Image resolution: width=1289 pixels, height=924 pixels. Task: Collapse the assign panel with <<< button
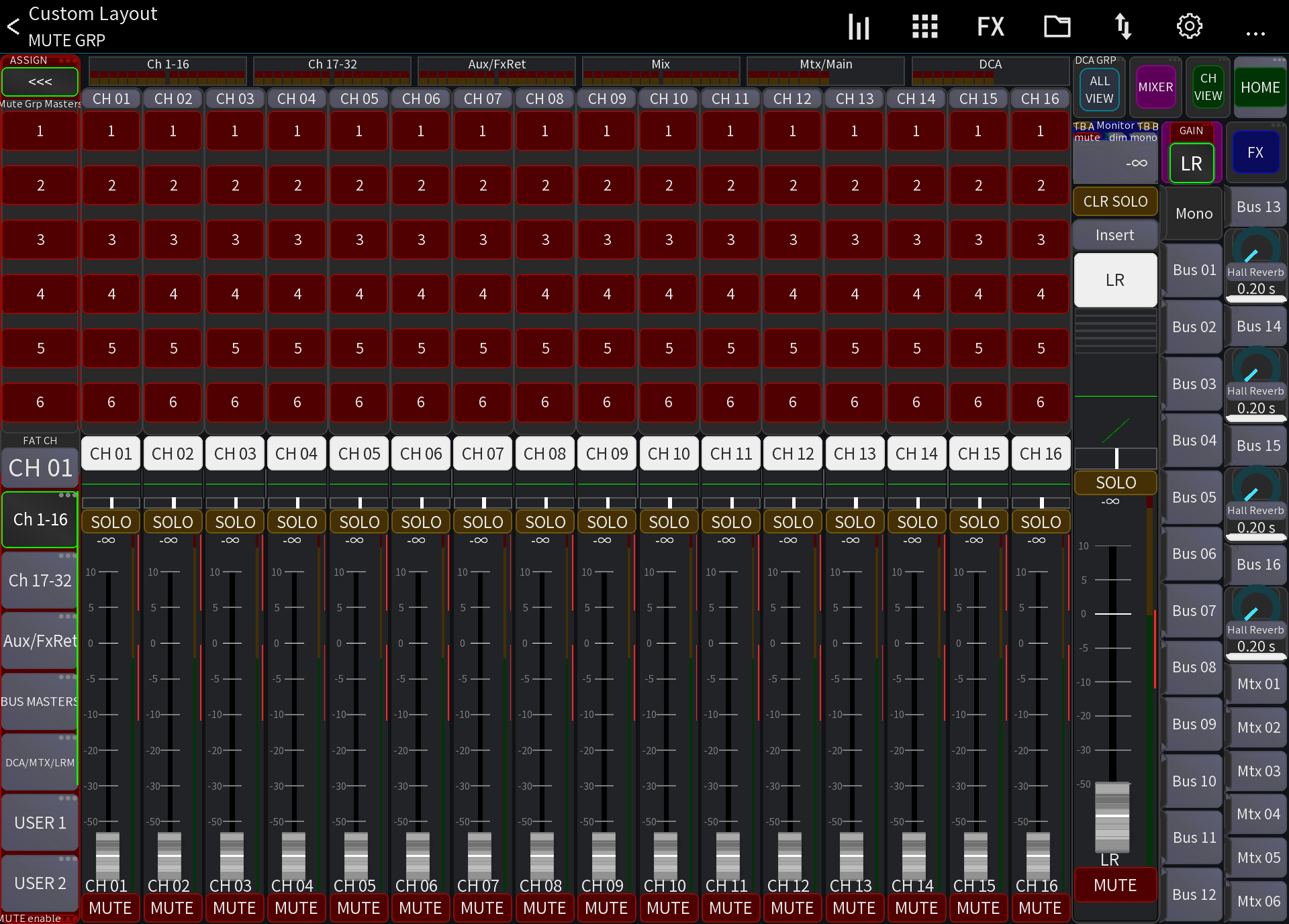[40, 82]
